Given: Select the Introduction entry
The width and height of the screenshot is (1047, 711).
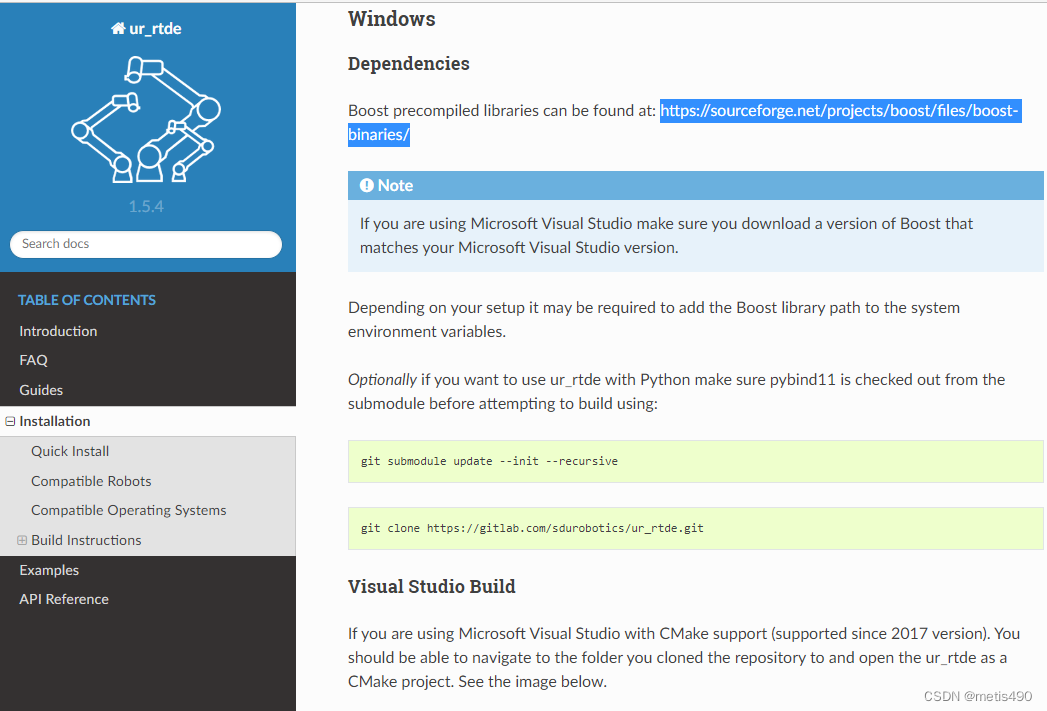Looking at the screenshot, I should [x=57, y=331].
